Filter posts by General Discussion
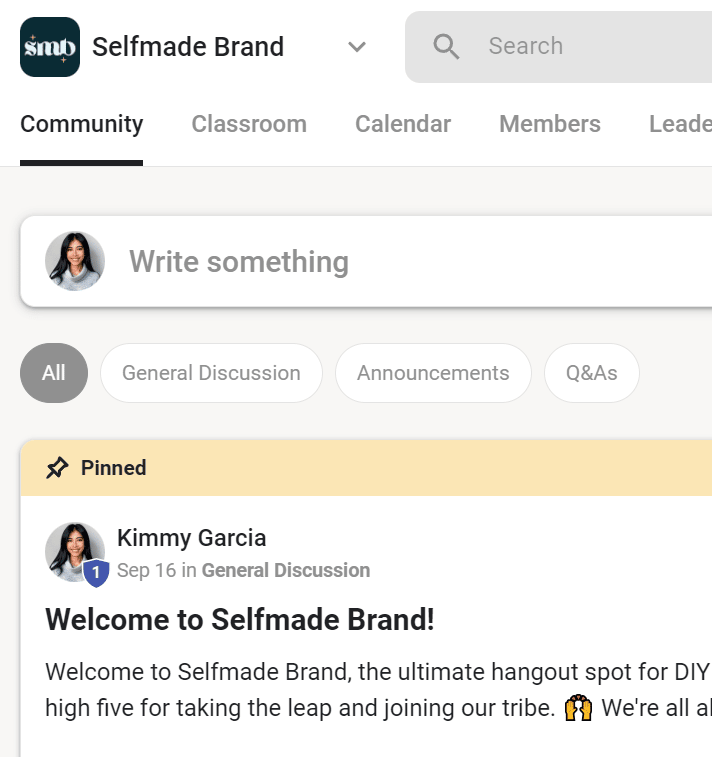Screen dimensions: 712x757 211,373
